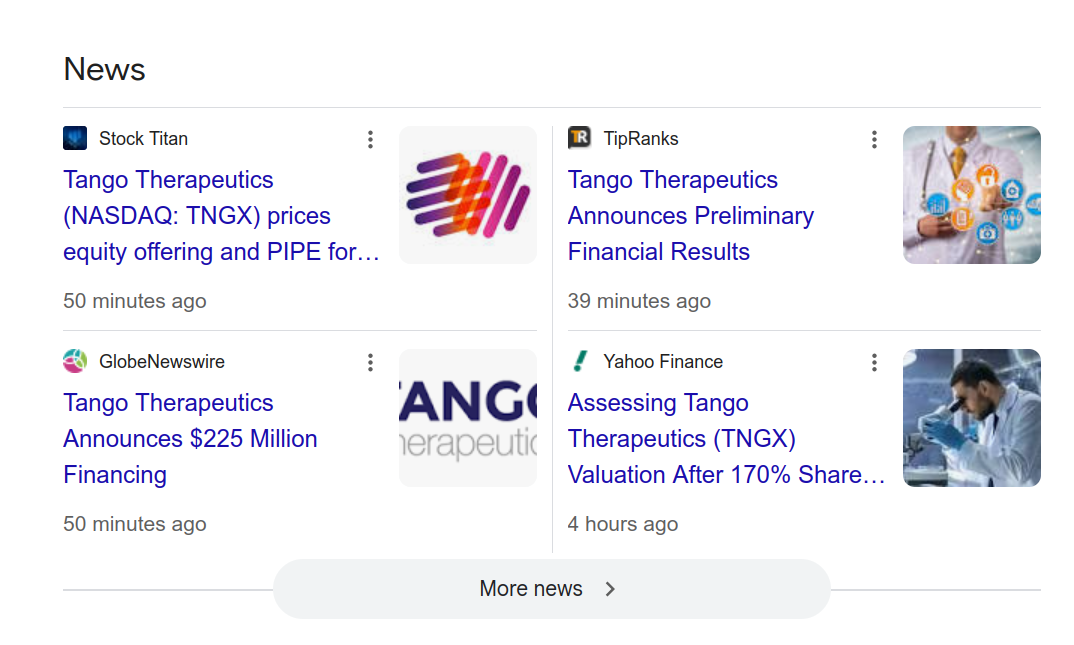Click the Tango striped logo thumbnail
This screenshot has width=1074, height=645.
point(468,195)
